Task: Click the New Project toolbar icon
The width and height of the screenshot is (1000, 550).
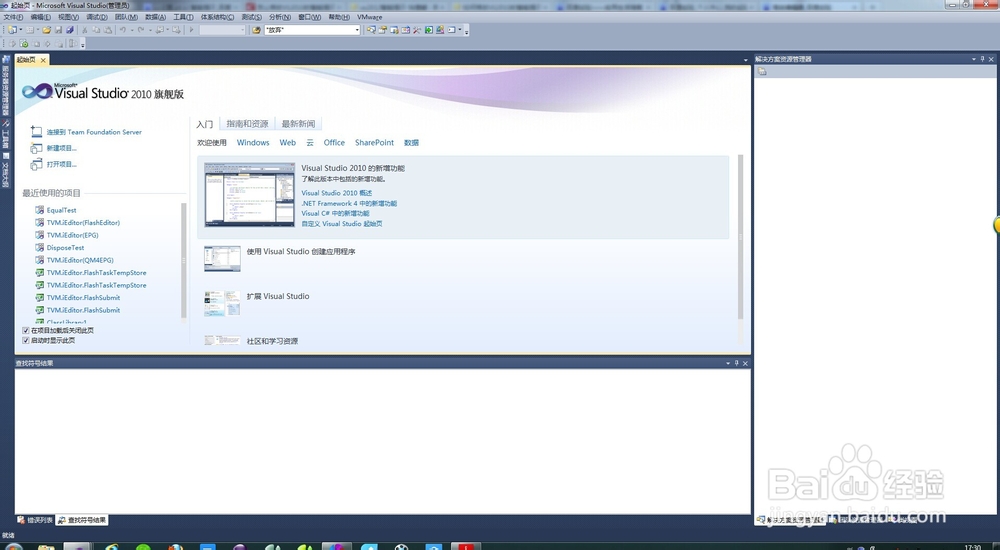Action: 11,30
